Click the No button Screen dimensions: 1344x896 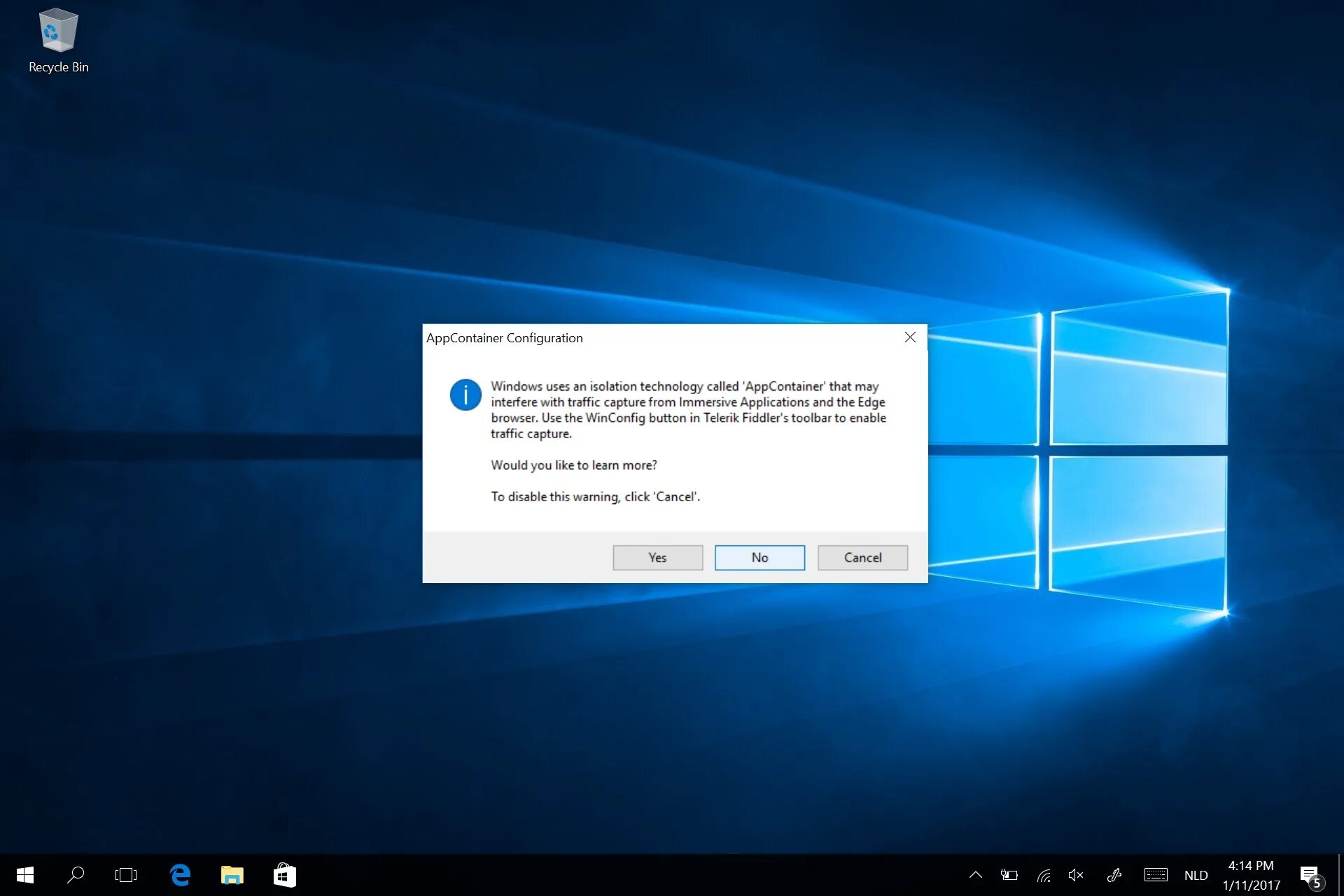click(x=759, y=557)
